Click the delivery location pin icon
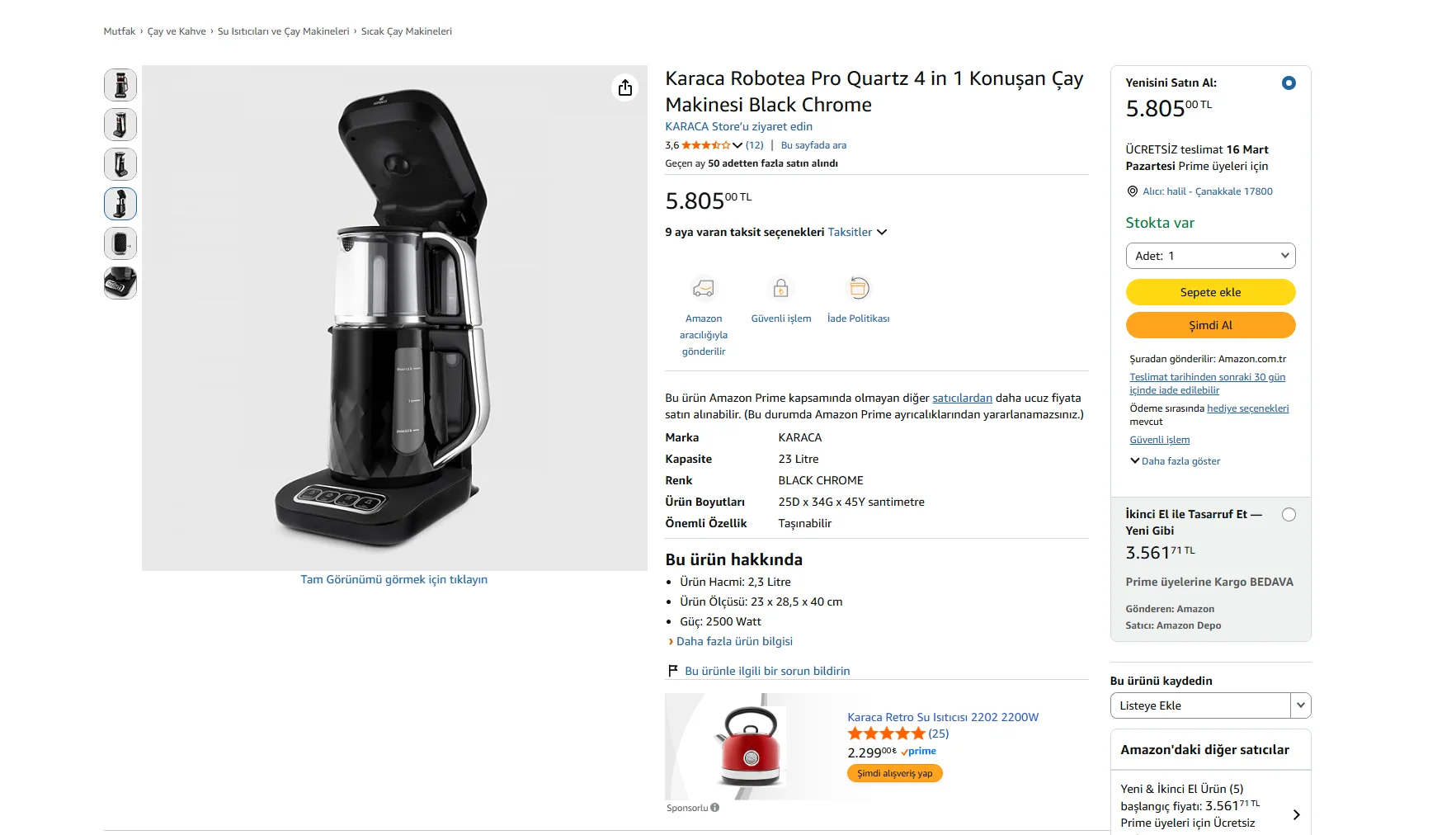Image resolution: width=1456 pixels, height=835 pixels. (1133, 191)
